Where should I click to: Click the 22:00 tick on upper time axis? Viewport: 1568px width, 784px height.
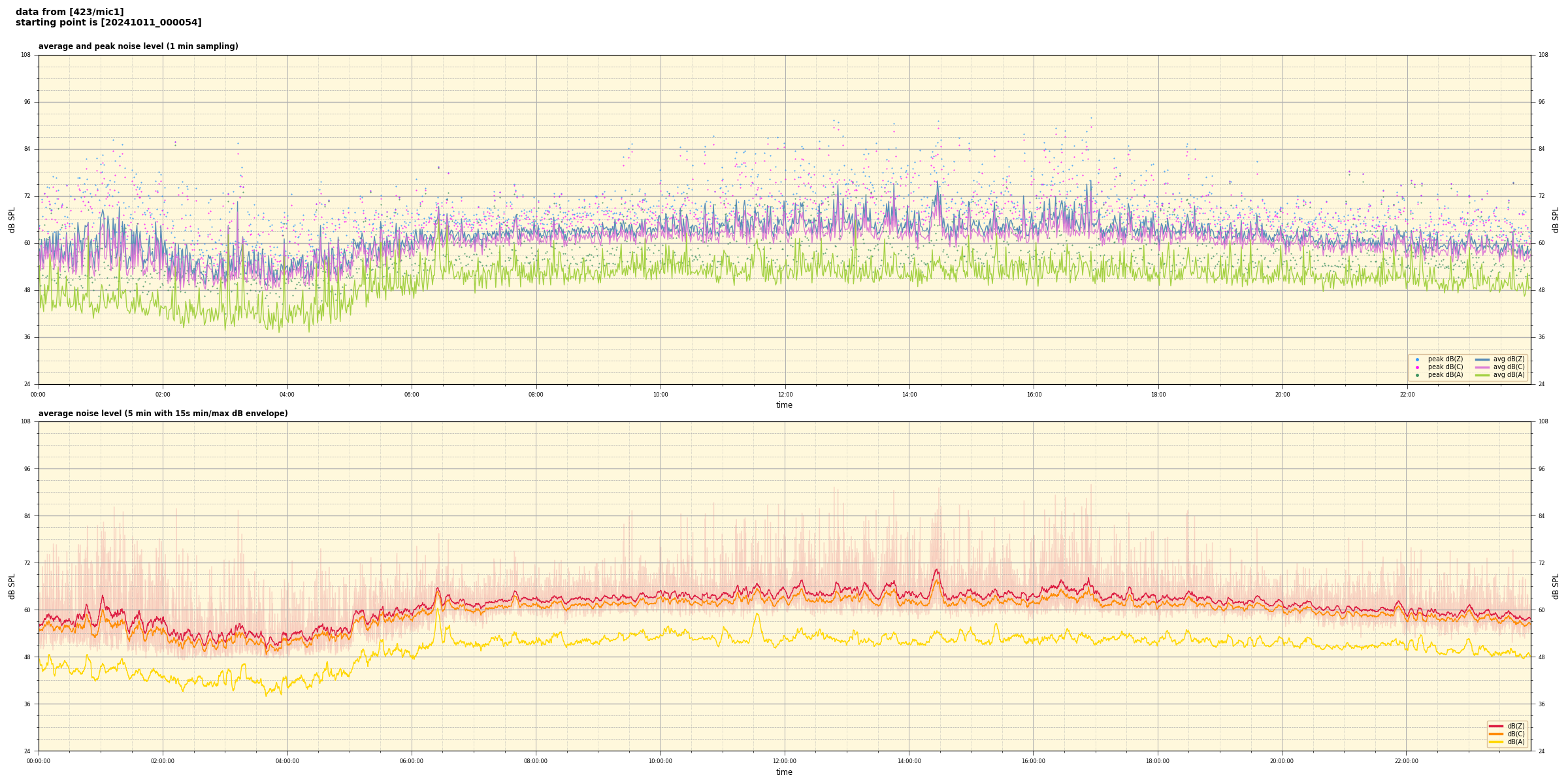[x=1407, y=395]
